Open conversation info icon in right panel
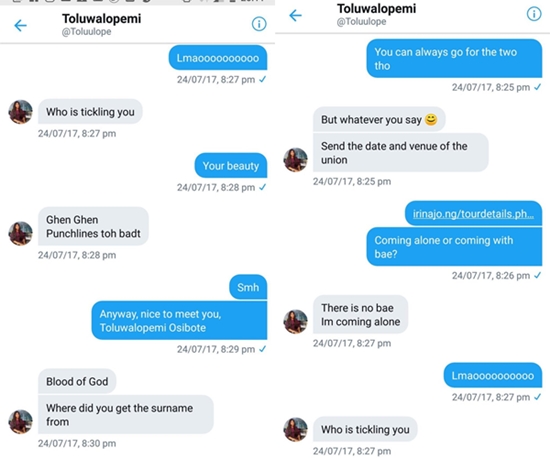The height and width of the screenshot is (458, 550). tap(534, 14)
